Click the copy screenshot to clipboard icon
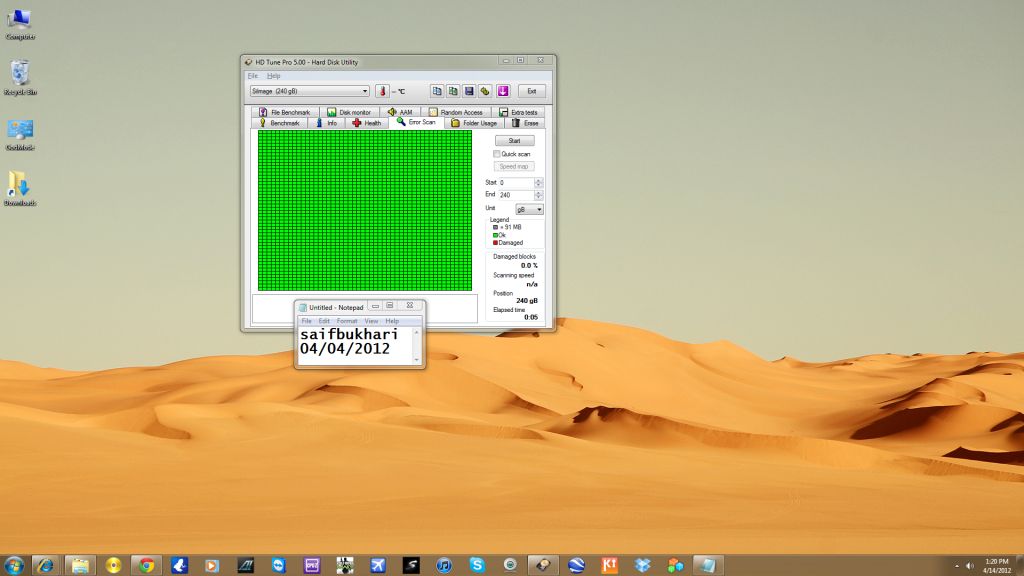 453,91
